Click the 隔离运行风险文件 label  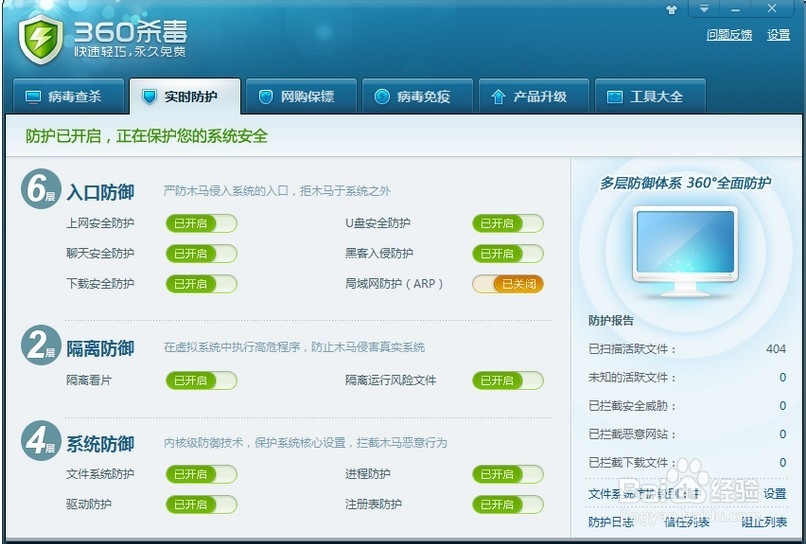point(391,380)
